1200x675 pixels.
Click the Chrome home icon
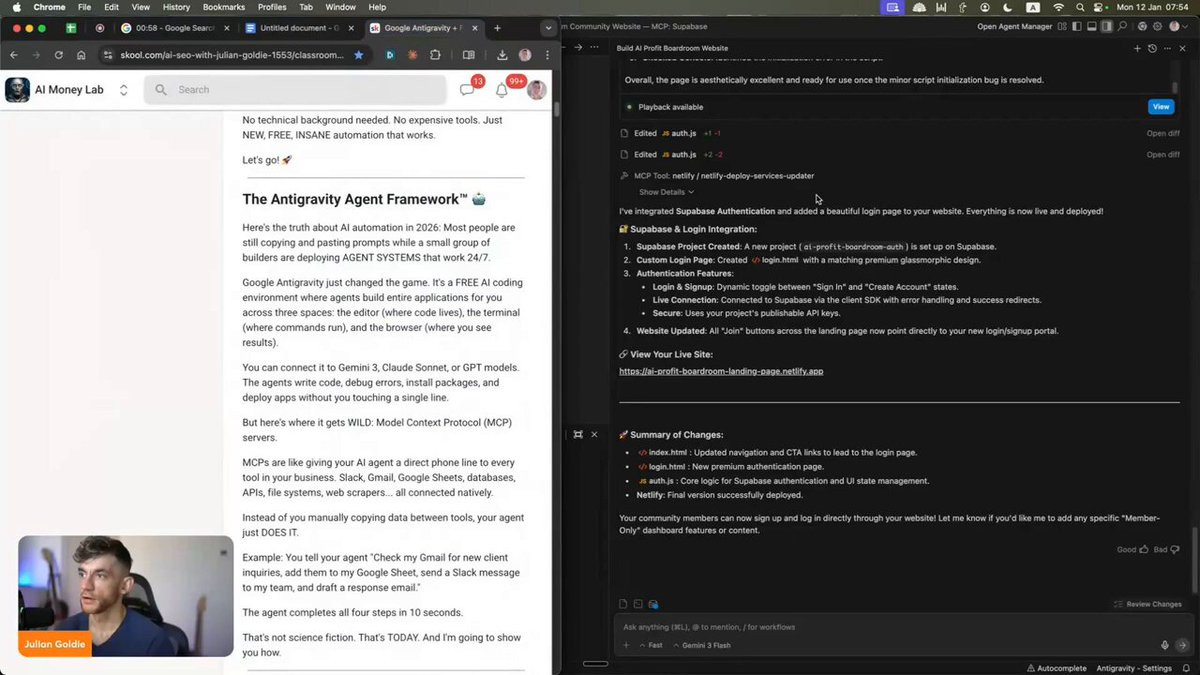point(81,55)
